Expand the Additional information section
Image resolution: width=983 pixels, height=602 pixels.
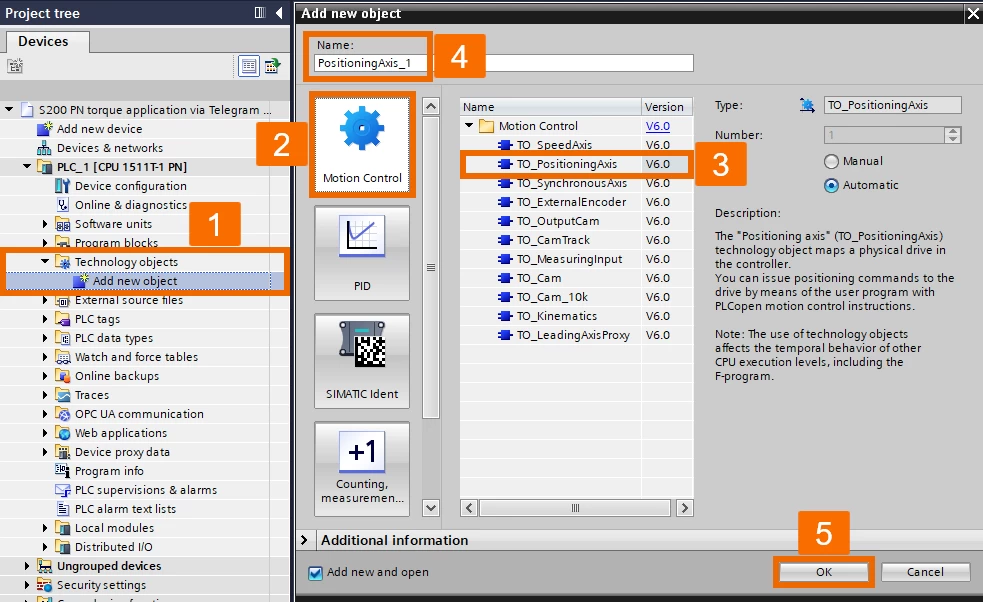coord(305,540)
